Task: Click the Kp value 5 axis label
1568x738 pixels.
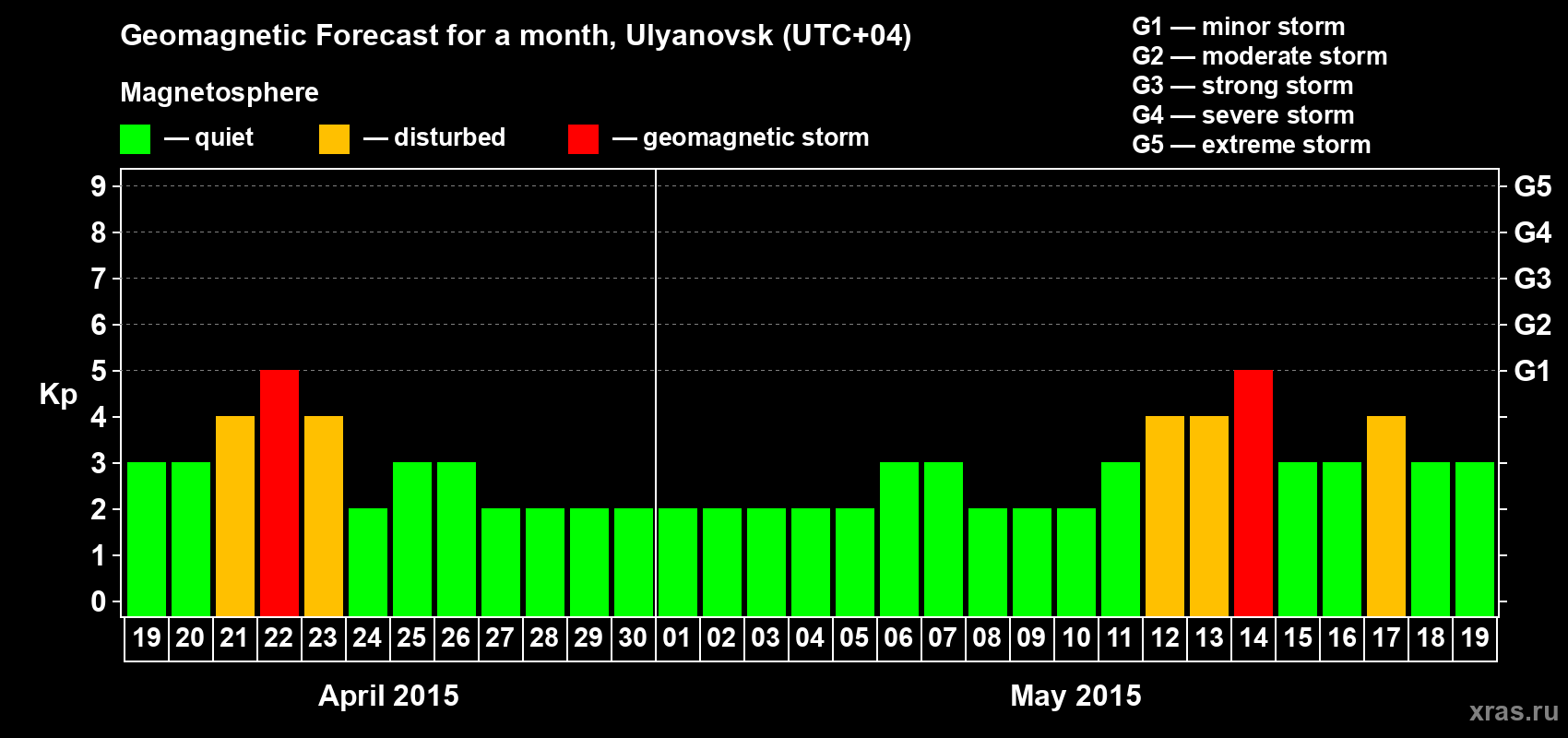Action: pos(99,371)
